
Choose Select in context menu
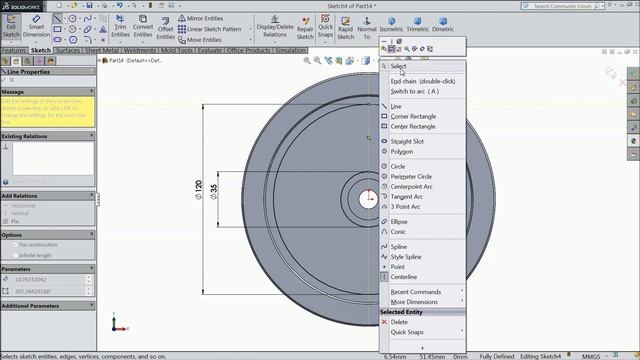[422, 66]
